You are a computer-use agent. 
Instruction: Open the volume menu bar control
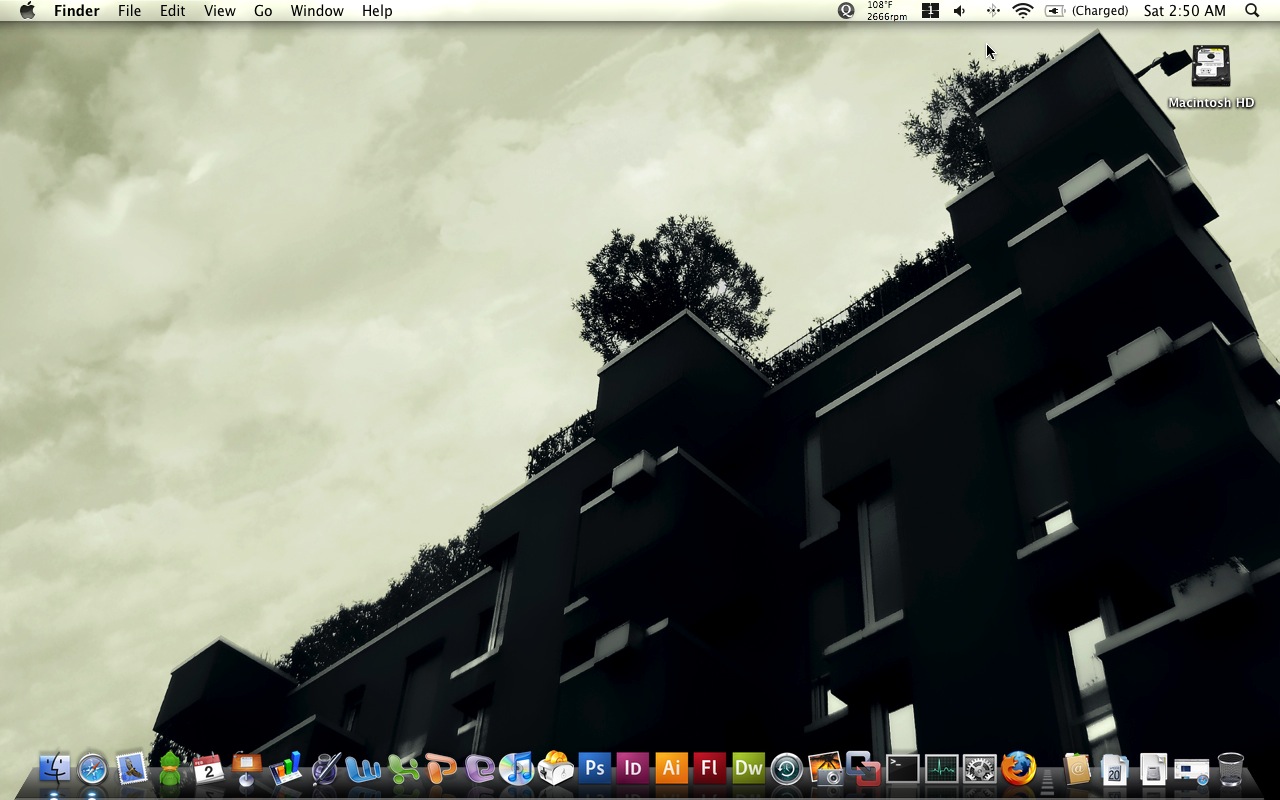(960, 11)
